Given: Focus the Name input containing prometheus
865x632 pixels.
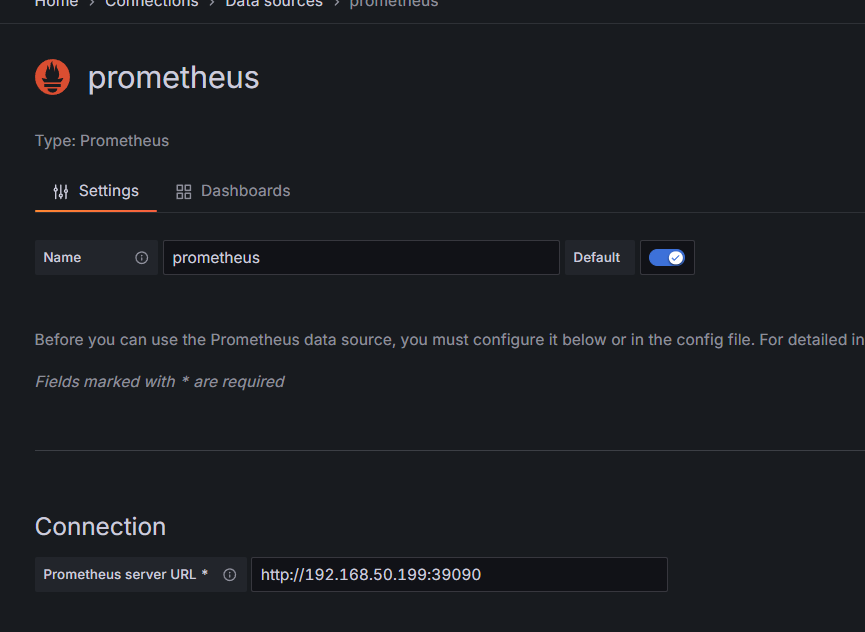Looking at the screenshot, I should [360, 257].
